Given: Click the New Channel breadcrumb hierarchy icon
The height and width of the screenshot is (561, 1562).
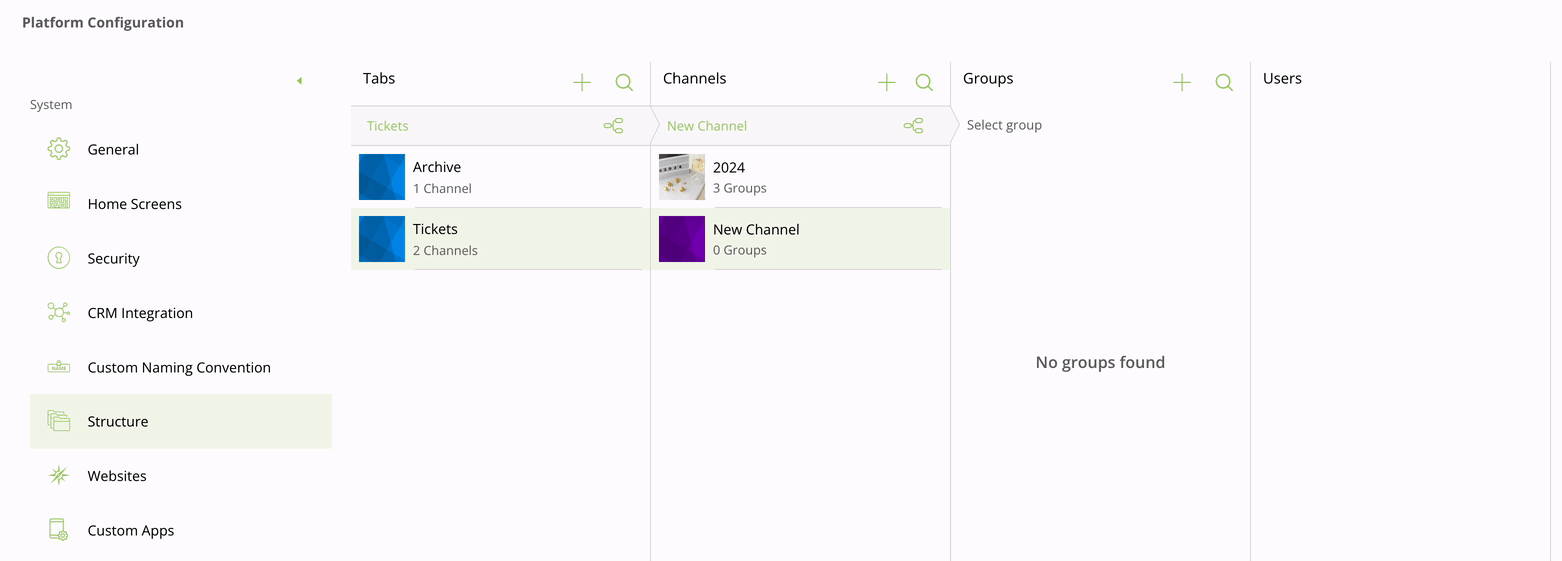Looking at the screenshot, I should pyautogui.click(x=913, y=126).
